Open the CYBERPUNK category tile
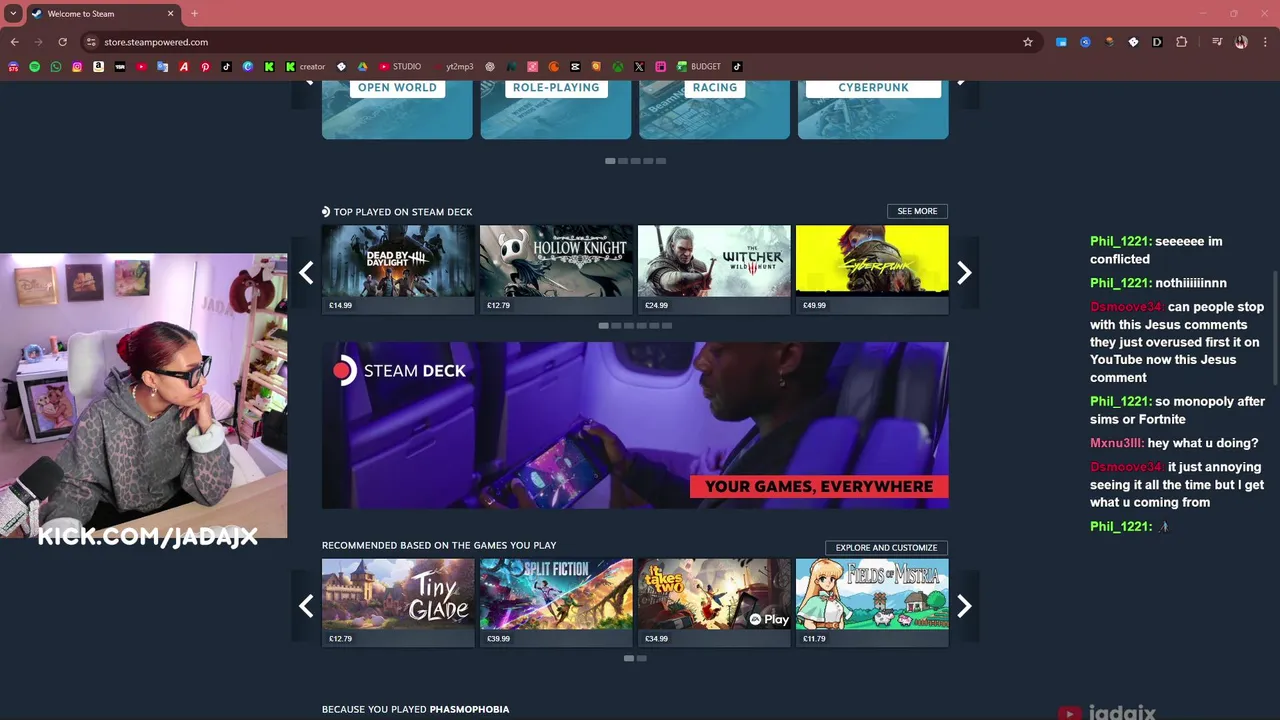1280x720 pixels. [x=873, y=109]
